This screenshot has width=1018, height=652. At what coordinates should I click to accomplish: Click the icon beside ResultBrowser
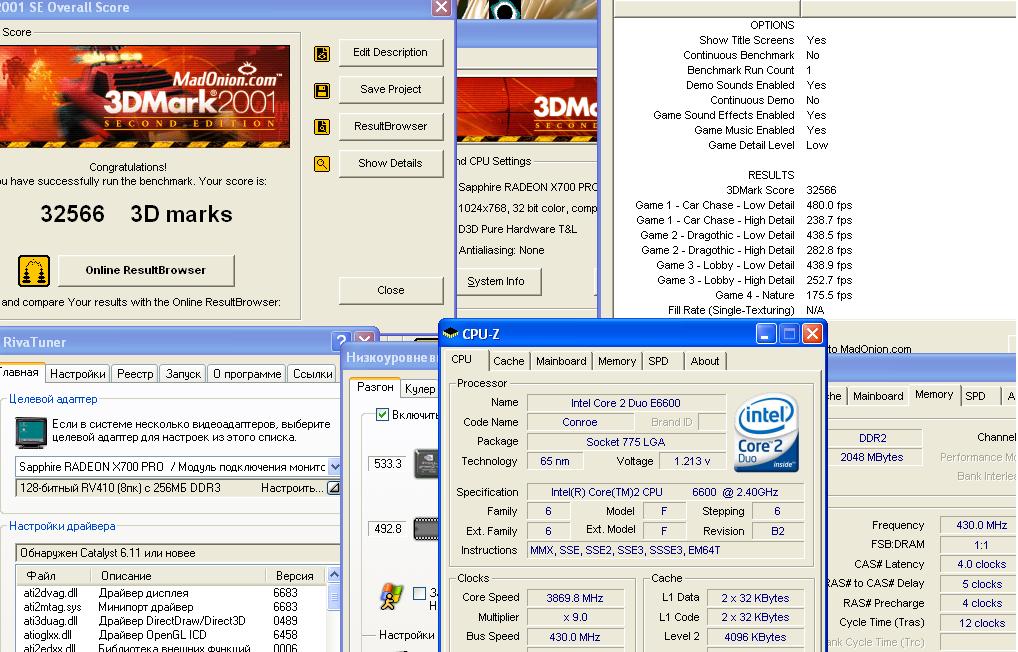pos(321,127)
